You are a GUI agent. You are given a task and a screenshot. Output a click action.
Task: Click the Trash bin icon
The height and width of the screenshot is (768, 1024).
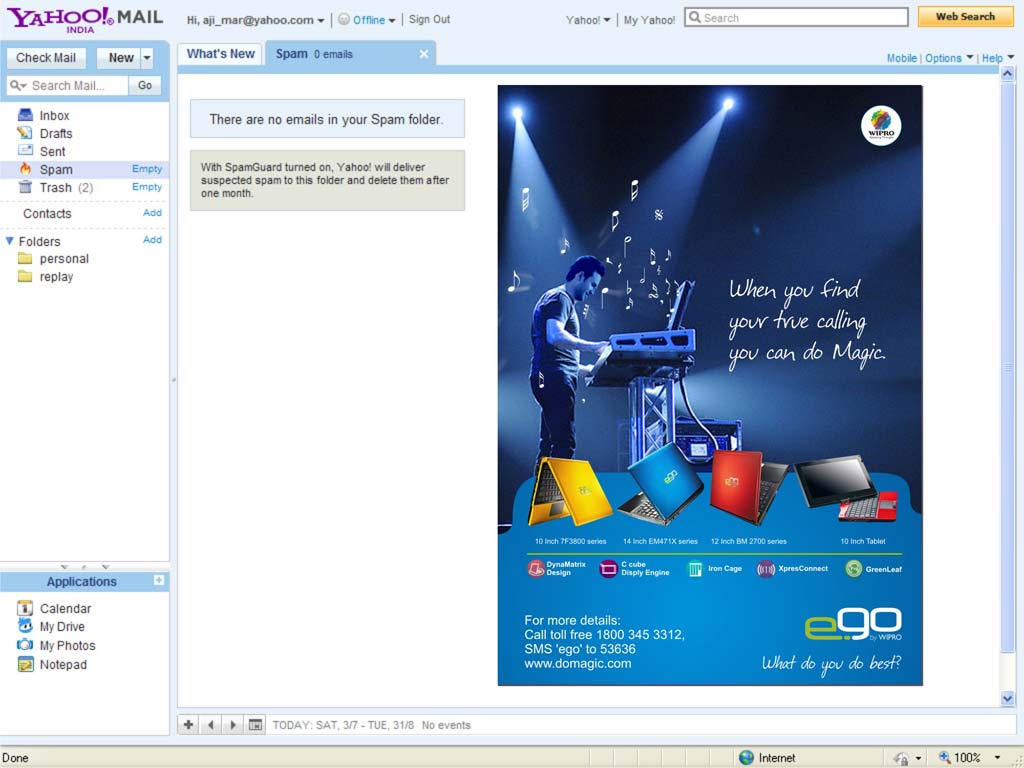point(25,187)
